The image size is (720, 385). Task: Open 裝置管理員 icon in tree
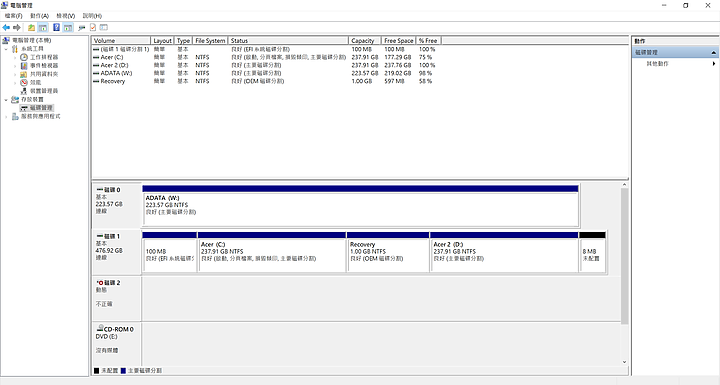point(24,91)
